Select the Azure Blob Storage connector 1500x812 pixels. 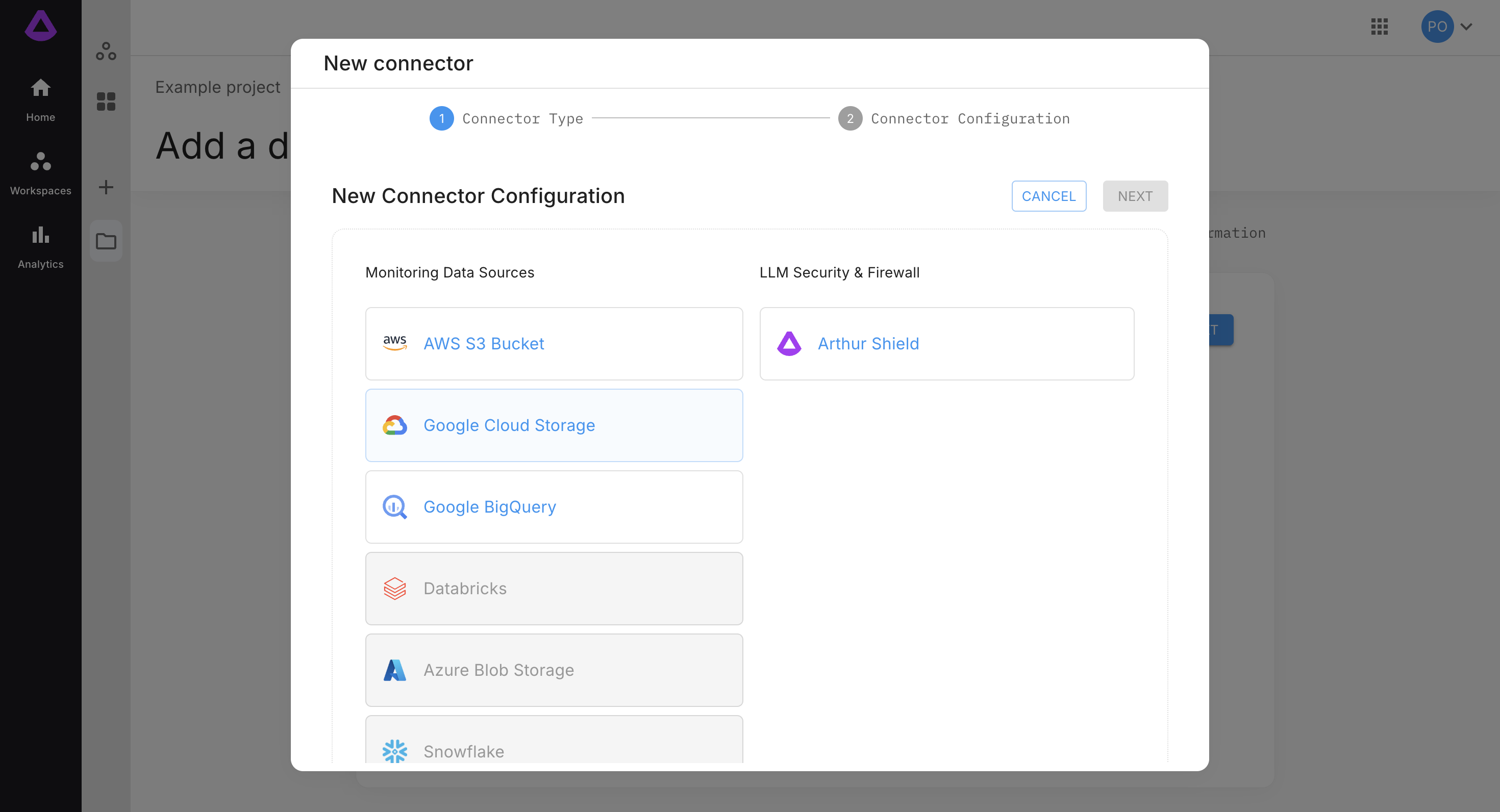click(x=554, y=670)
